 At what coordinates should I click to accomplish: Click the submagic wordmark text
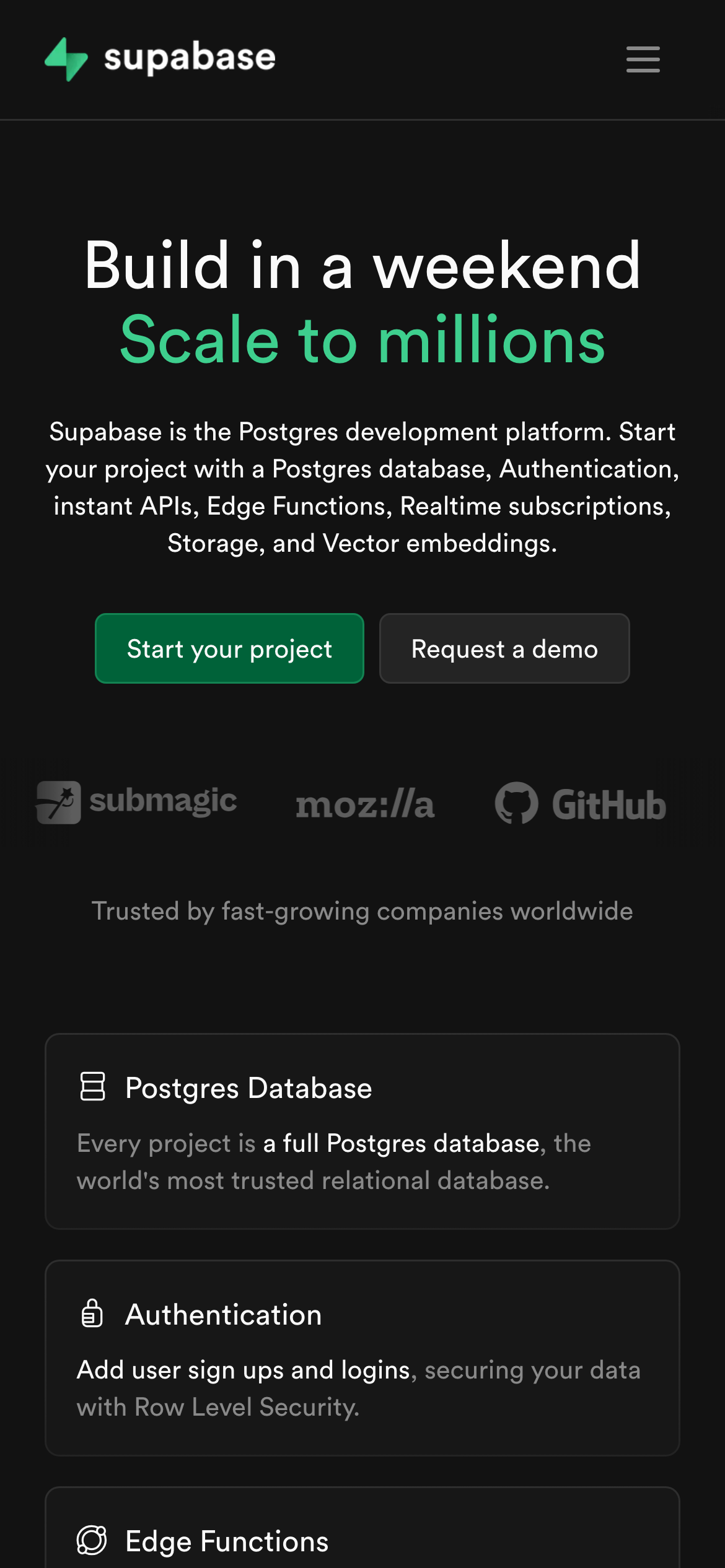click(x=163, y=801)
